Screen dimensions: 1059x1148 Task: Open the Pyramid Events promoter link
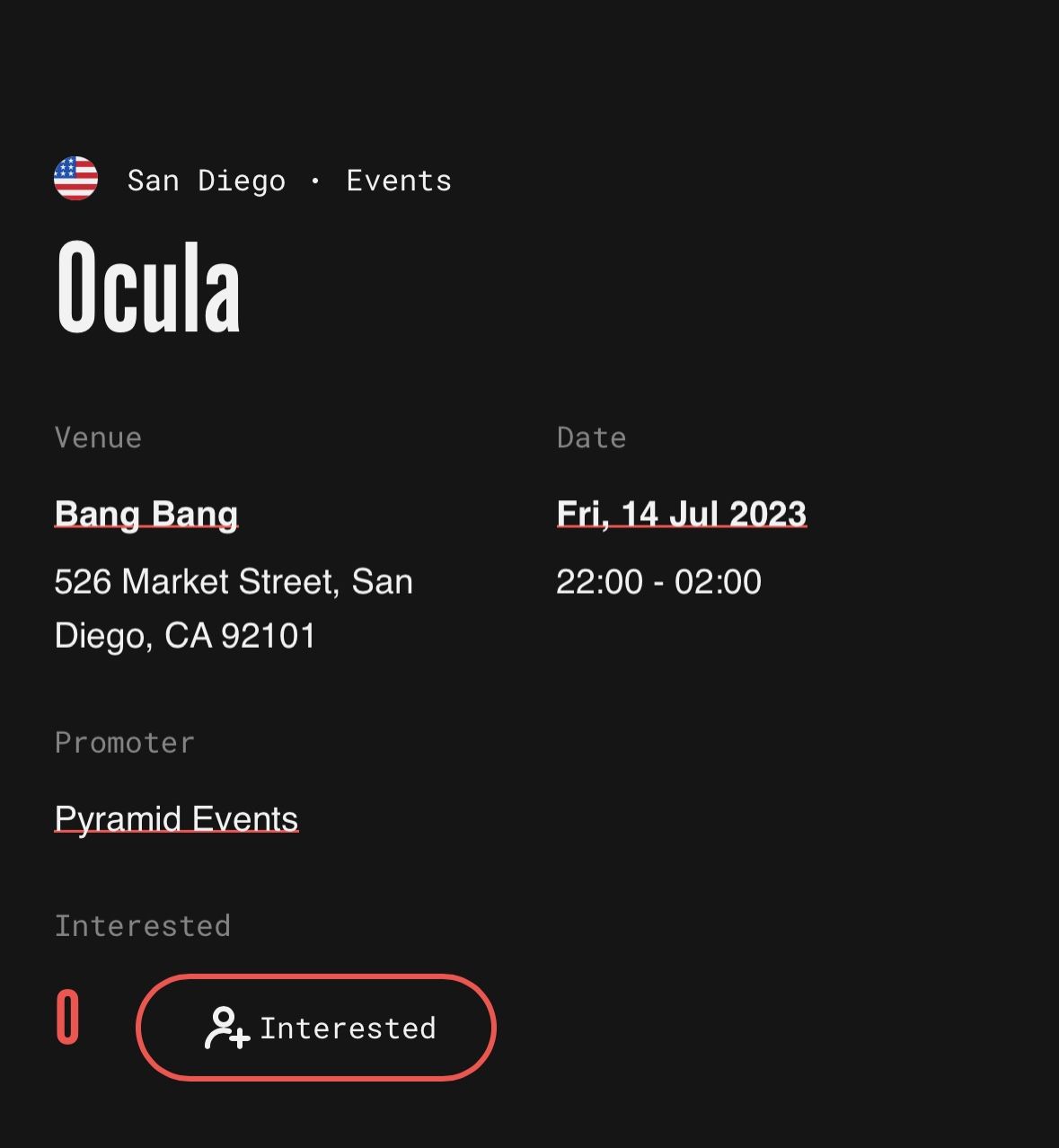click(176, 819)
